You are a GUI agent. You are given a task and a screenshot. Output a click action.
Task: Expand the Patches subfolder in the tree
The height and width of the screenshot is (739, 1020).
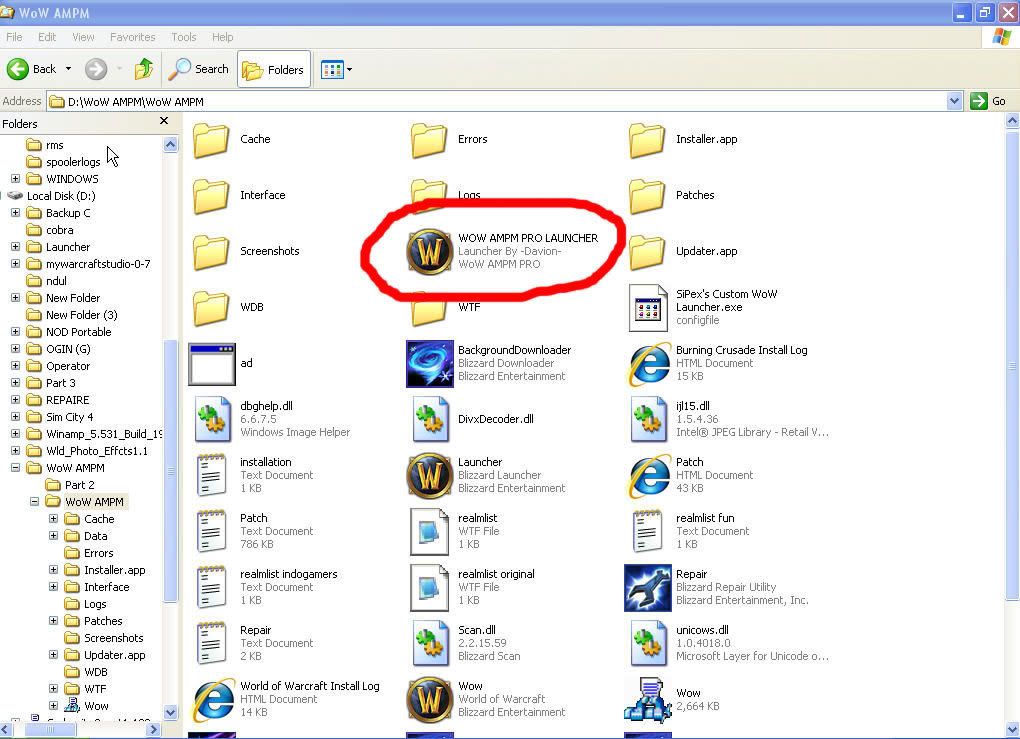coord(53,621)
